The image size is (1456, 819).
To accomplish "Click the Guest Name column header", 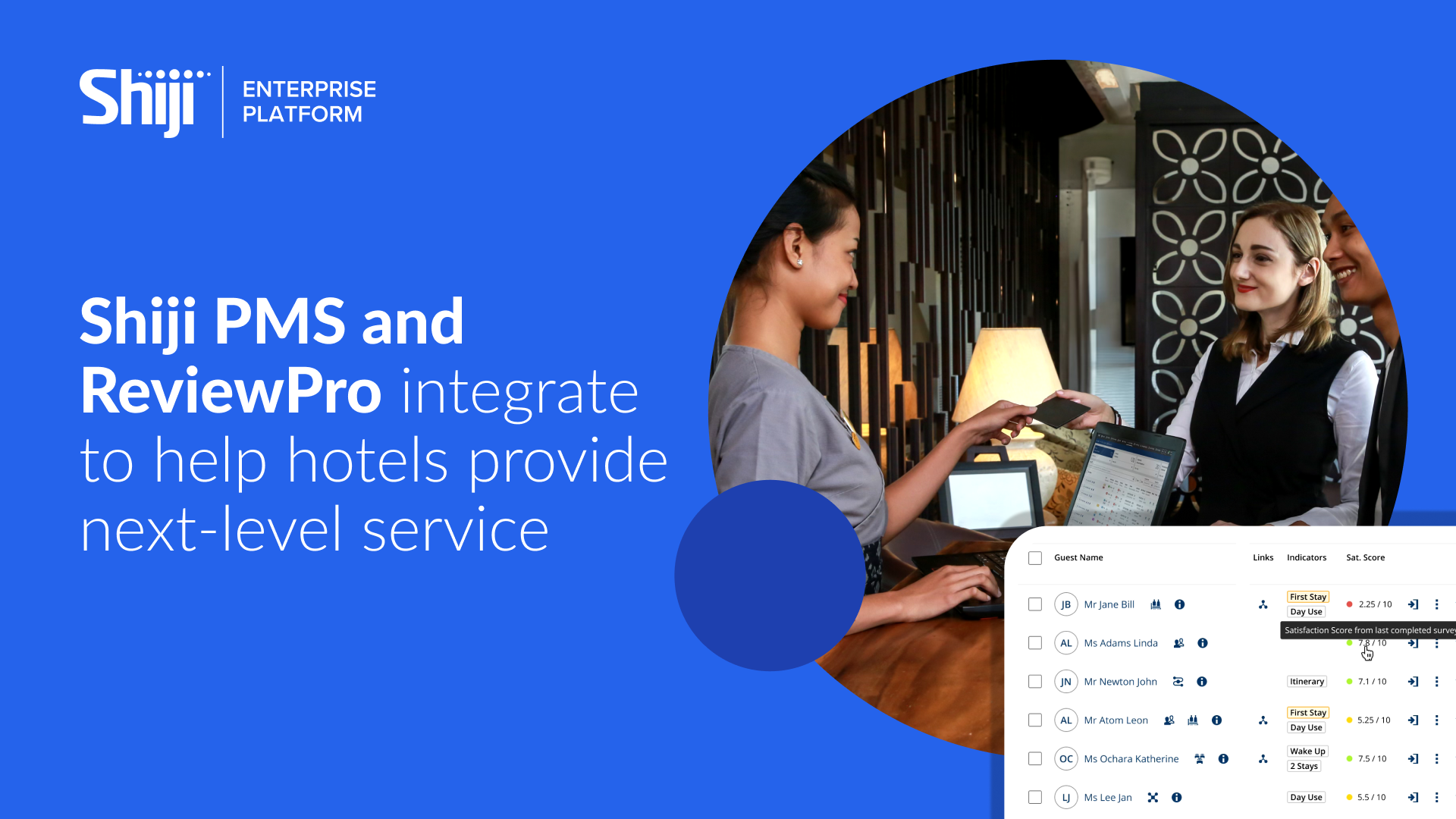I will tap(1079, 557).
